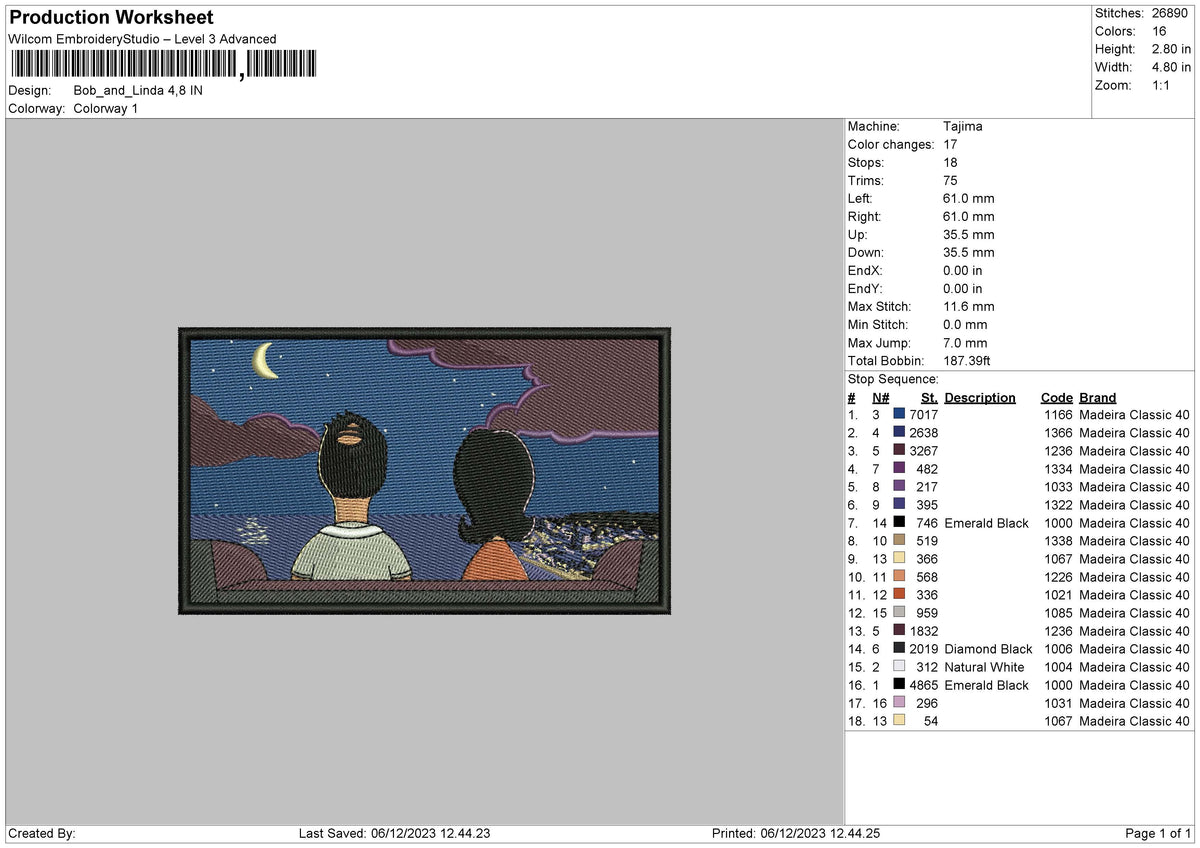The image size is (1200, 848).
Task: Click the Total Bobbin value 187.39ft
Action: [967, 360]
